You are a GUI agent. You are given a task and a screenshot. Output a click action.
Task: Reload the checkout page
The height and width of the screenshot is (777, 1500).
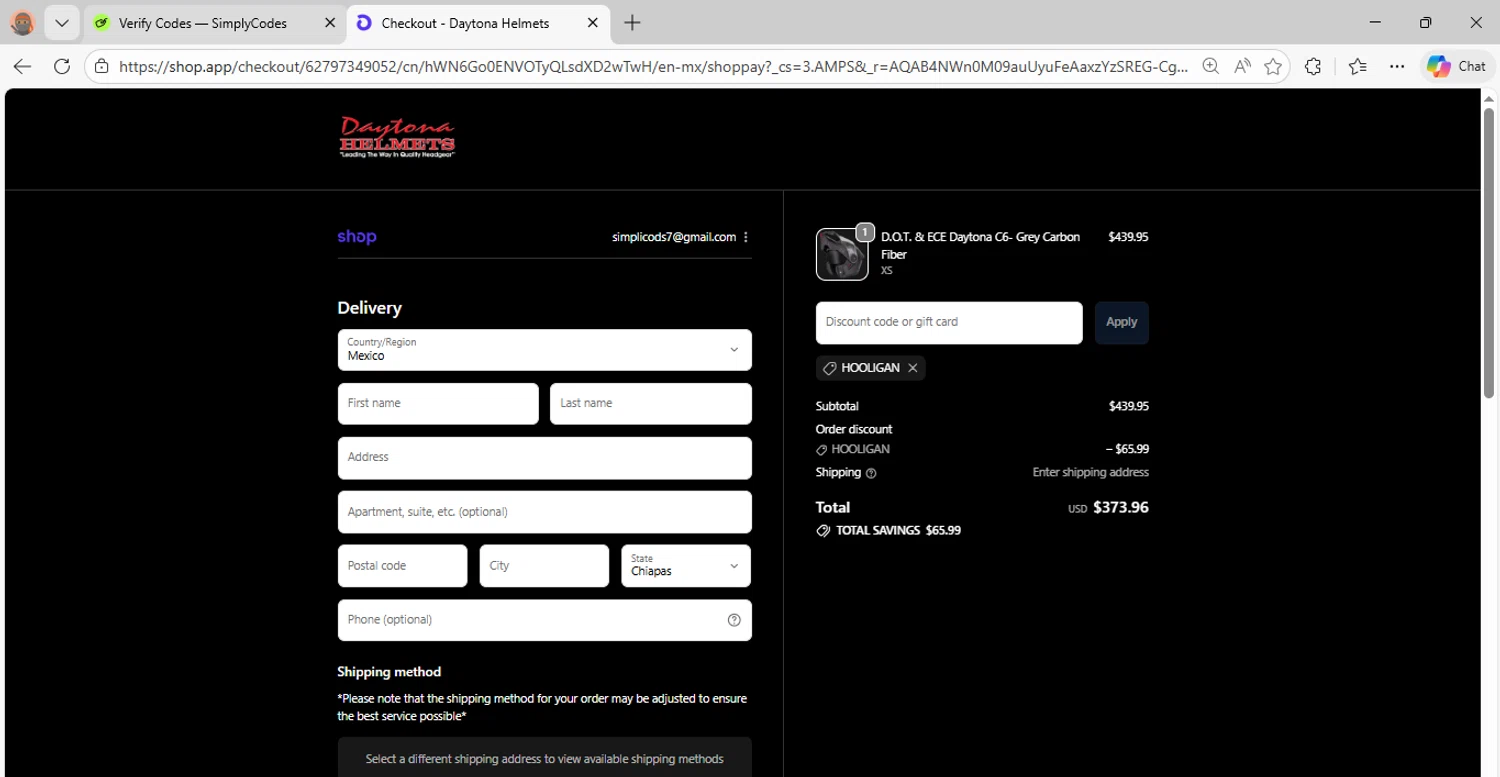click(x=62, y=66)
